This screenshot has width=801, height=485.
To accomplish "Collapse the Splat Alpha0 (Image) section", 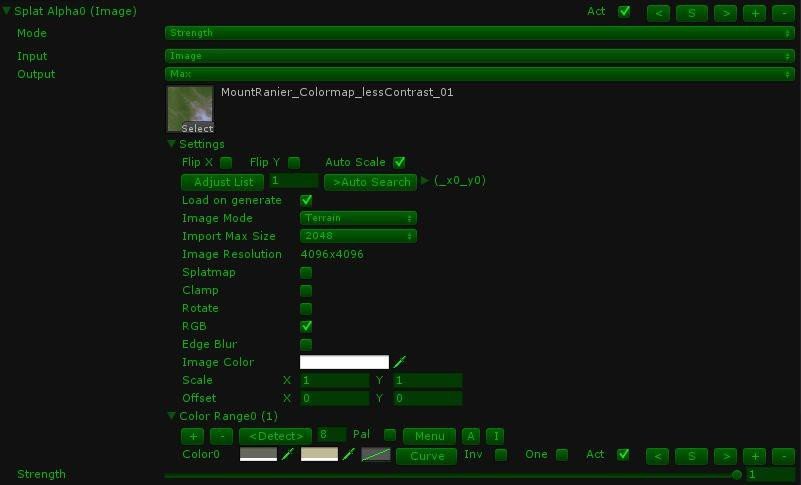I will tap(7, 10).
